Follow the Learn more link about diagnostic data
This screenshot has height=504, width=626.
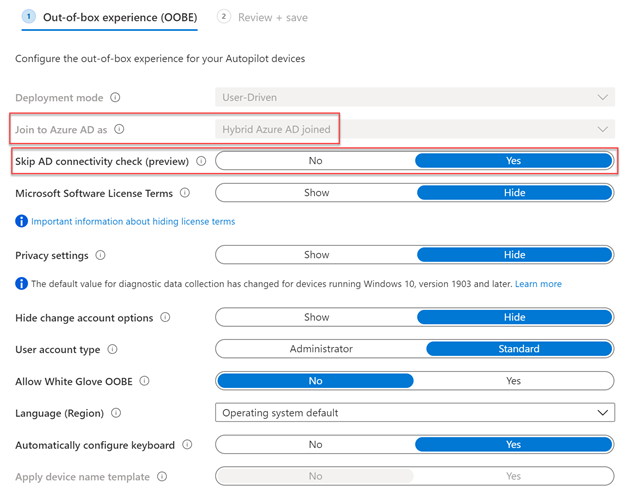coord(538,284)
